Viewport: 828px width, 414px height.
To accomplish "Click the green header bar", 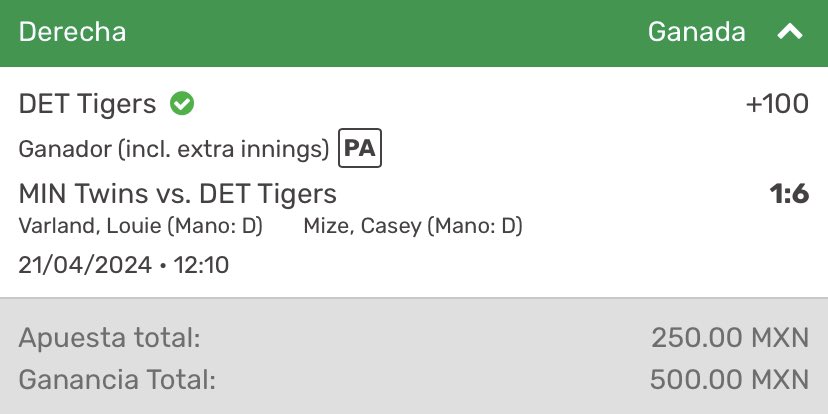I will pos(414,33).
